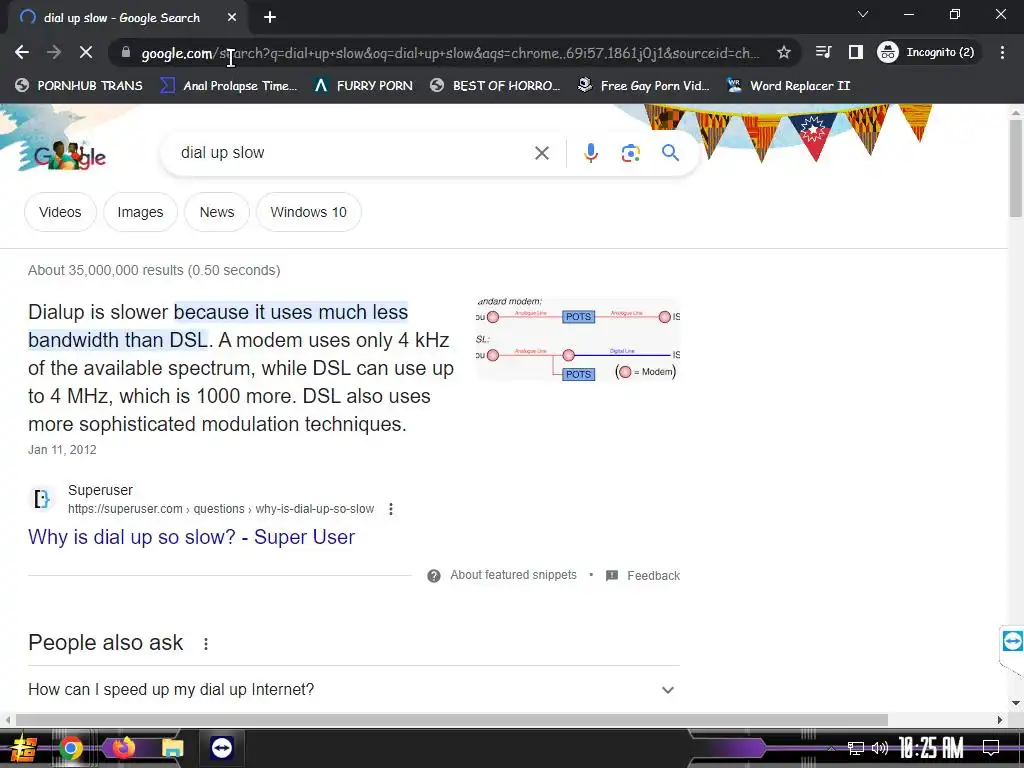Open the BEST OF HORRO... bookmark
Image resolution: width=1024 pixels, height=768 pixels.
click(x=496, y=86)
